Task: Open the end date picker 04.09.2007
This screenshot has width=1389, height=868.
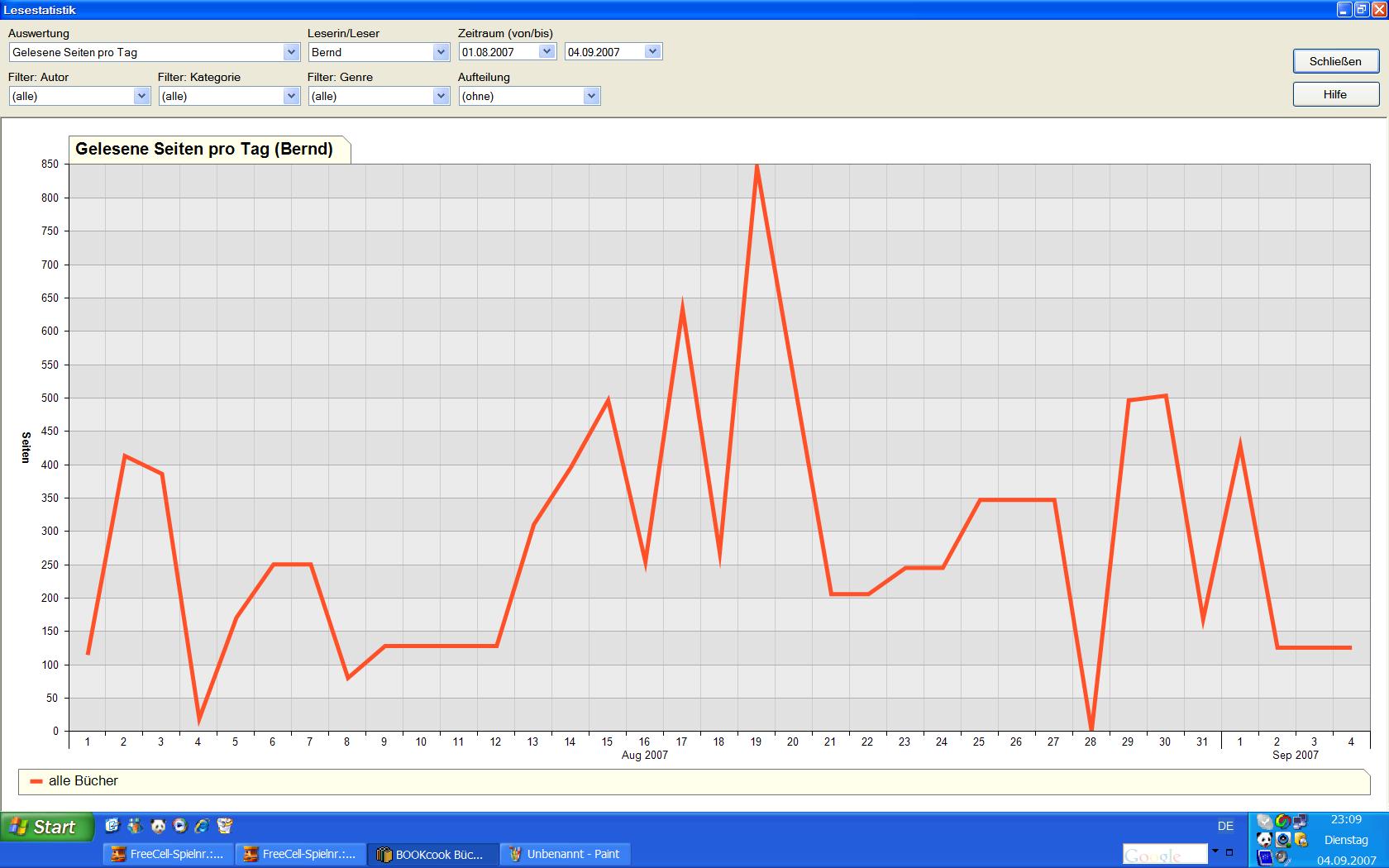Action: point(652,51)
